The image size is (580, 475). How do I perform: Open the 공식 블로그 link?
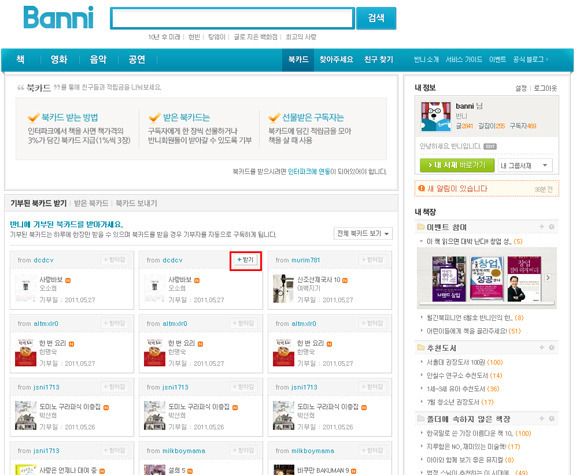530,60
